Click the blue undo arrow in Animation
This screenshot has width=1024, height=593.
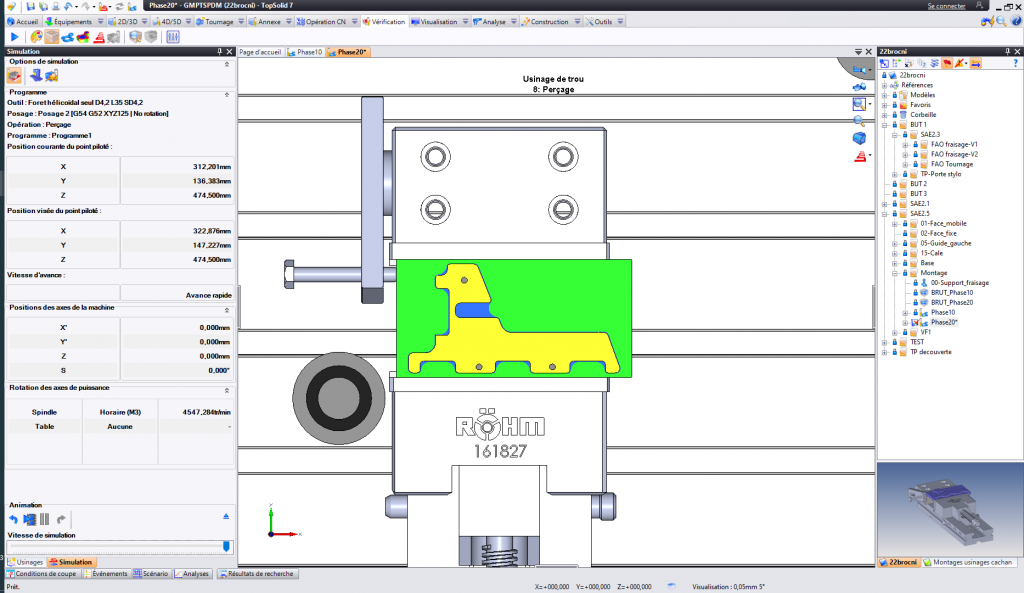[14, 519]
